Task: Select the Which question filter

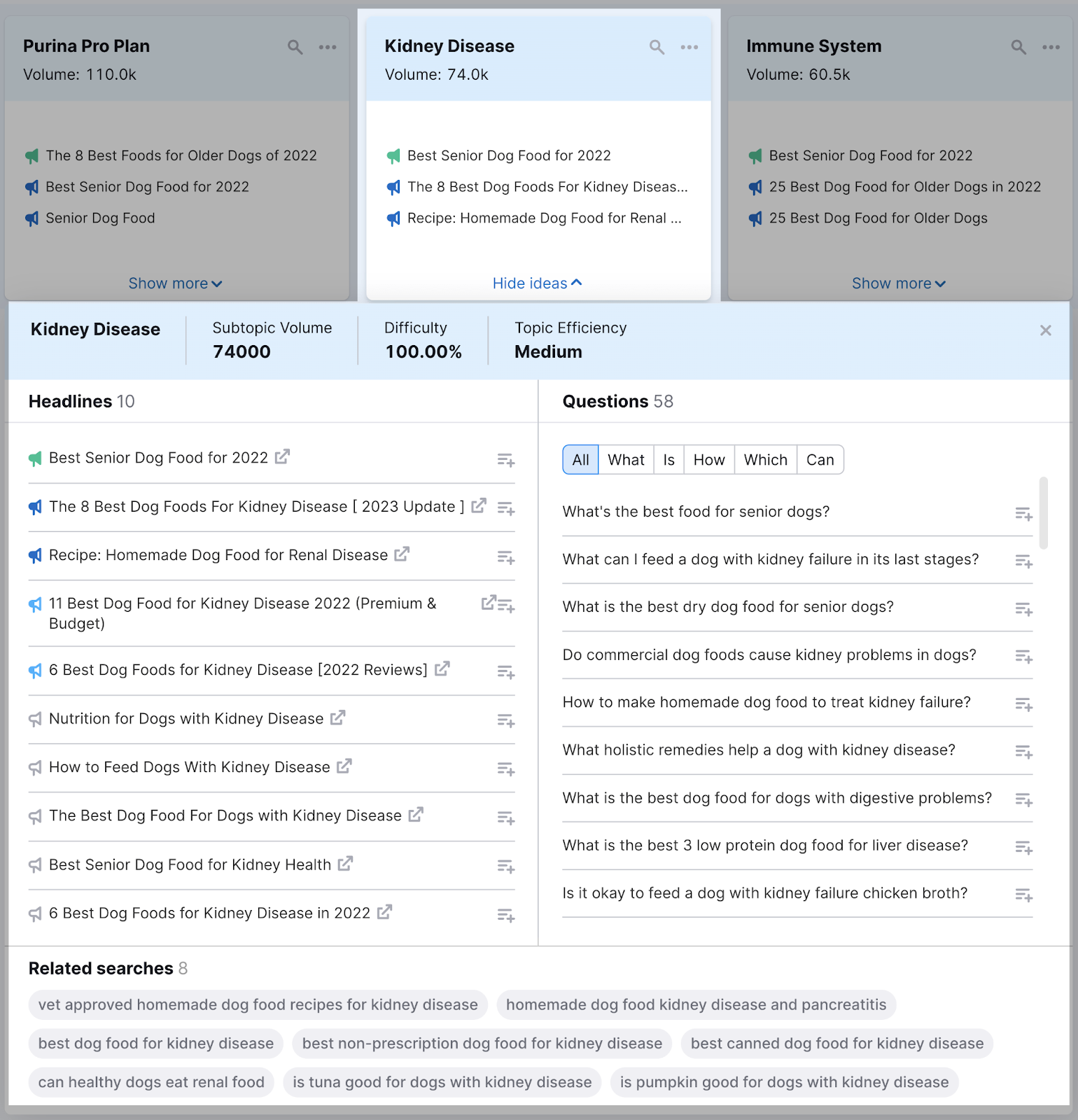Action: 765,460
